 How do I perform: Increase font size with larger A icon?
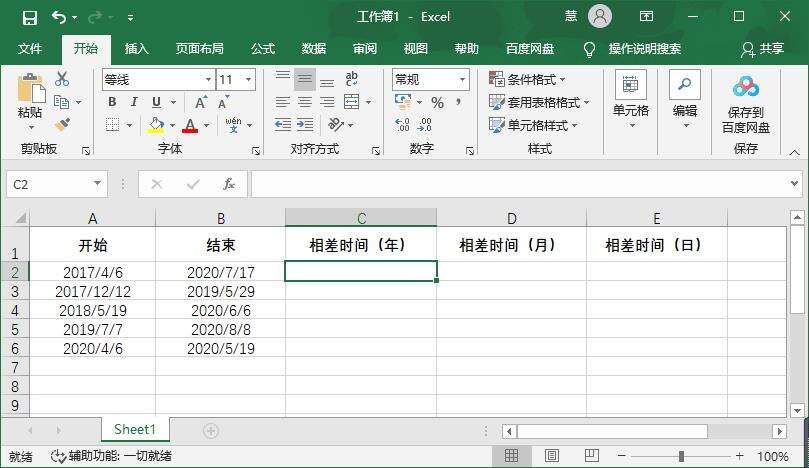201,102
